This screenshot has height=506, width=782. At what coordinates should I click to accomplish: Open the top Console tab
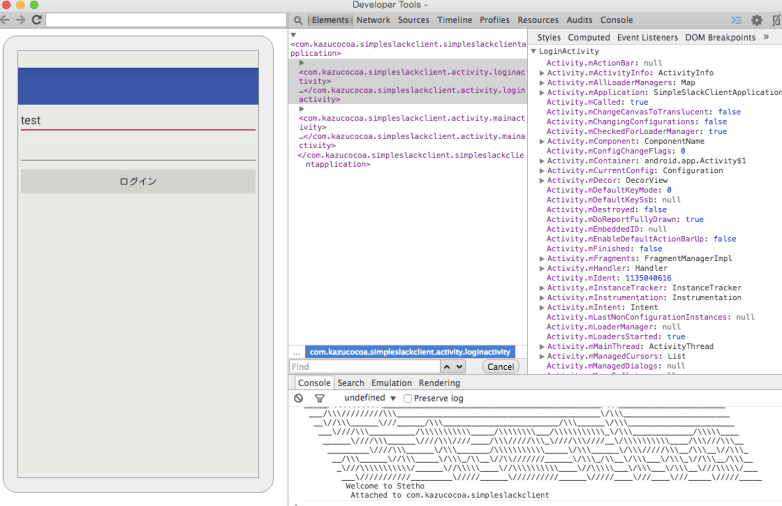(616, 20)
